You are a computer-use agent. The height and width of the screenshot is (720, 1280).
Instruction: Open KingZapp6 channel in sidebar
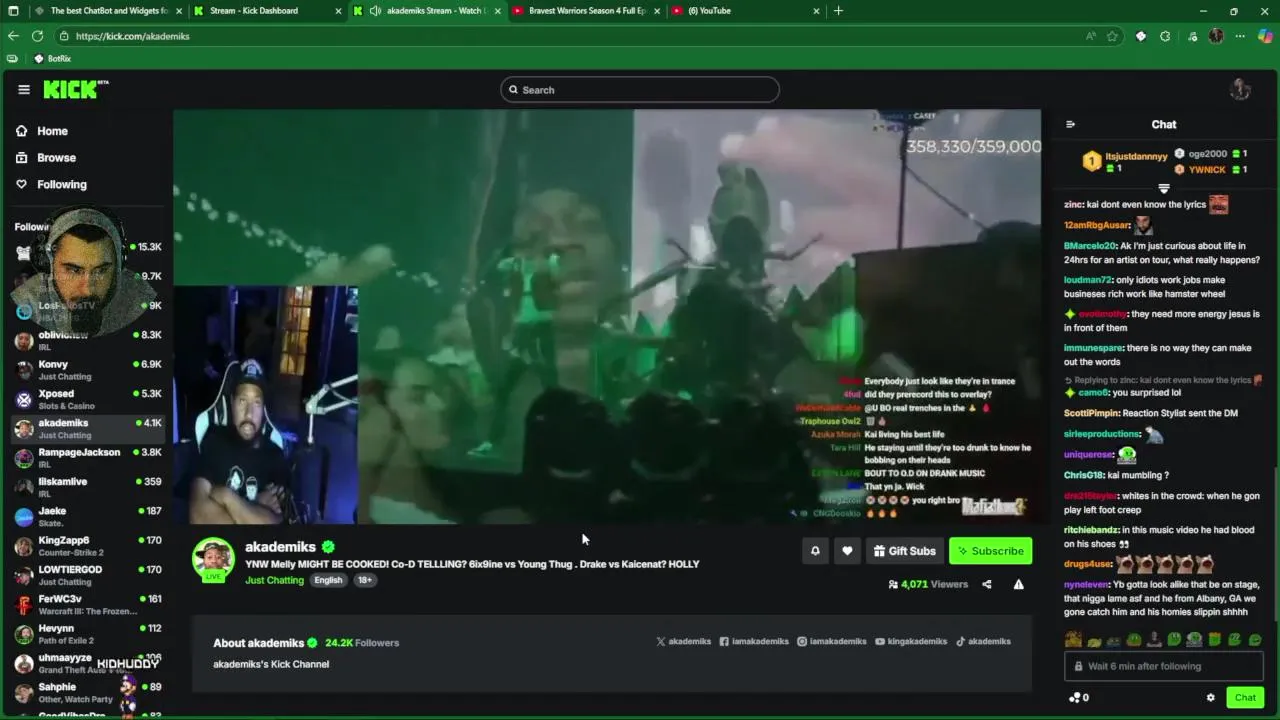[88, 546]
